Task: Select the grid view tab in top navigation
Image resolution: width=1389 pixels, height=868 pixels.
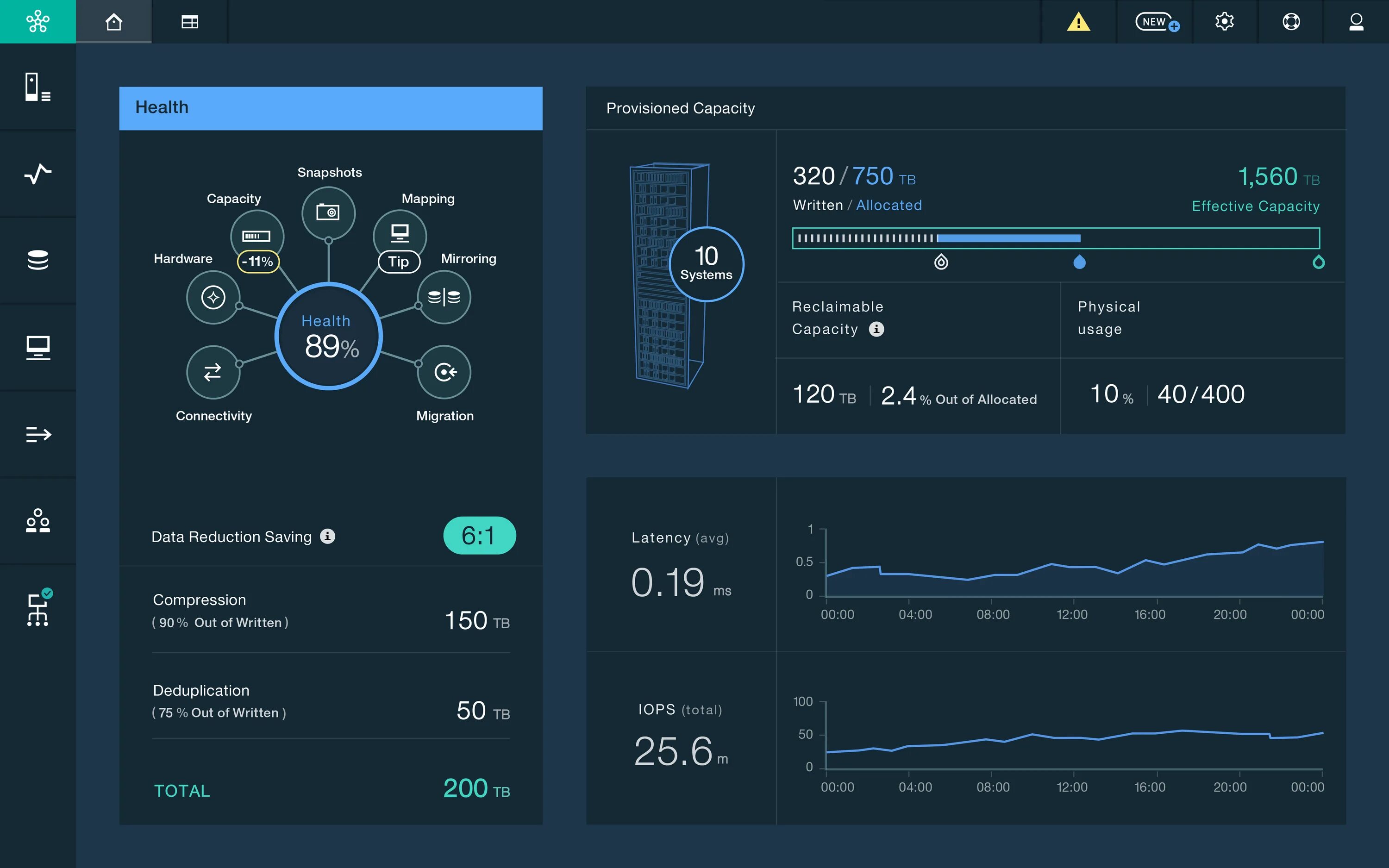Action: [189, 21]
